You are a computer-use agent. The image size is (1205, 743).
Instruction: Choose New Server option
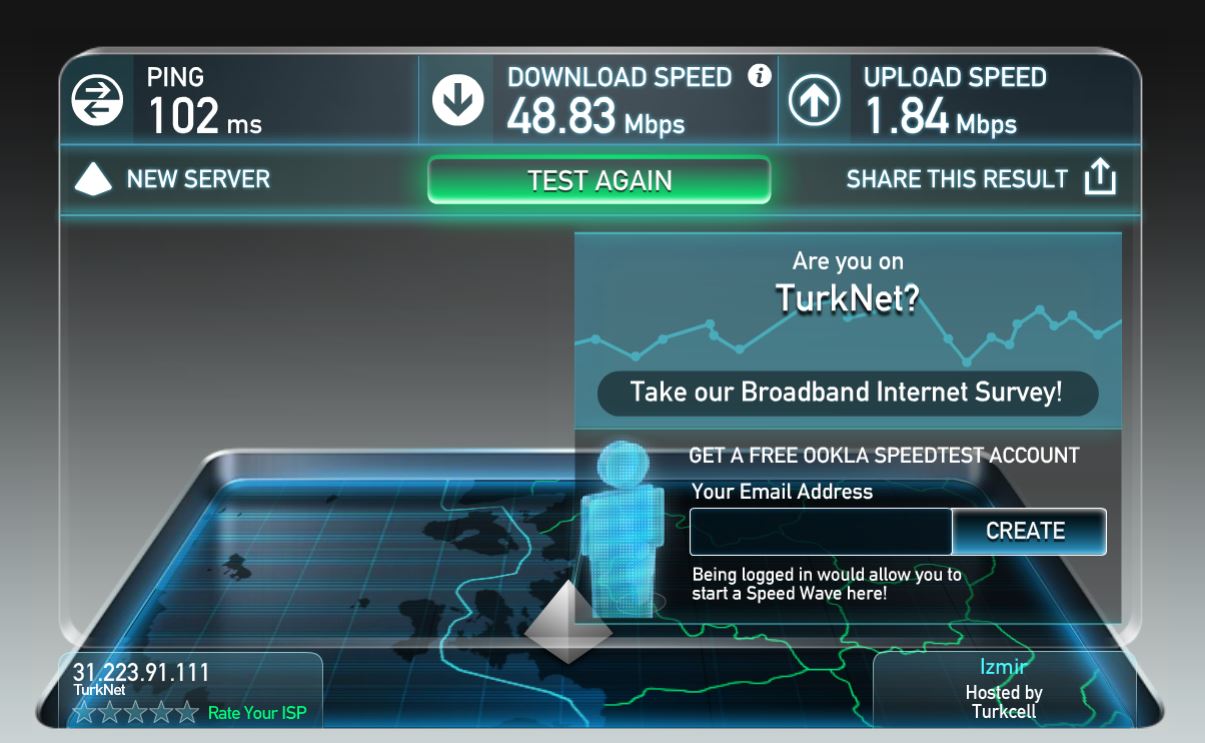pyautogui.click(x=198, y=180)
